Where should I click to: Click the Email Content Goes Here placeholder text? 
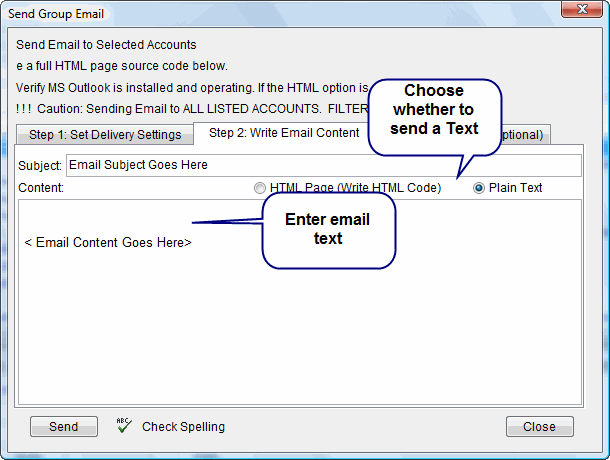pos(108,242)
